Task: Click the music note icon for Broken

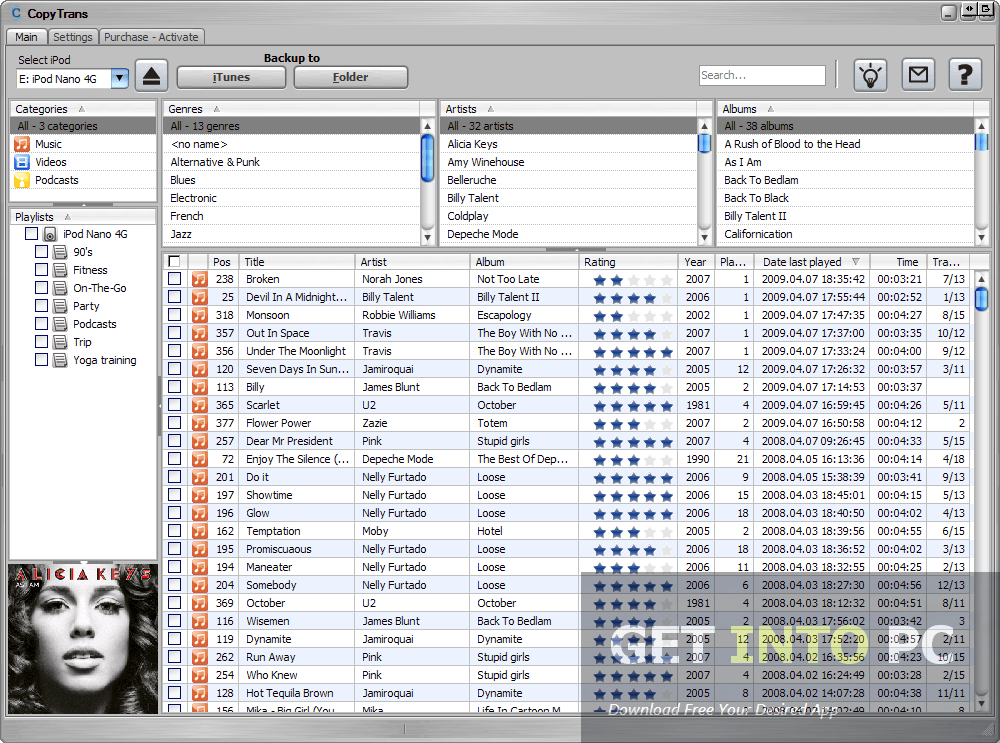Action: tap(200, 279)
